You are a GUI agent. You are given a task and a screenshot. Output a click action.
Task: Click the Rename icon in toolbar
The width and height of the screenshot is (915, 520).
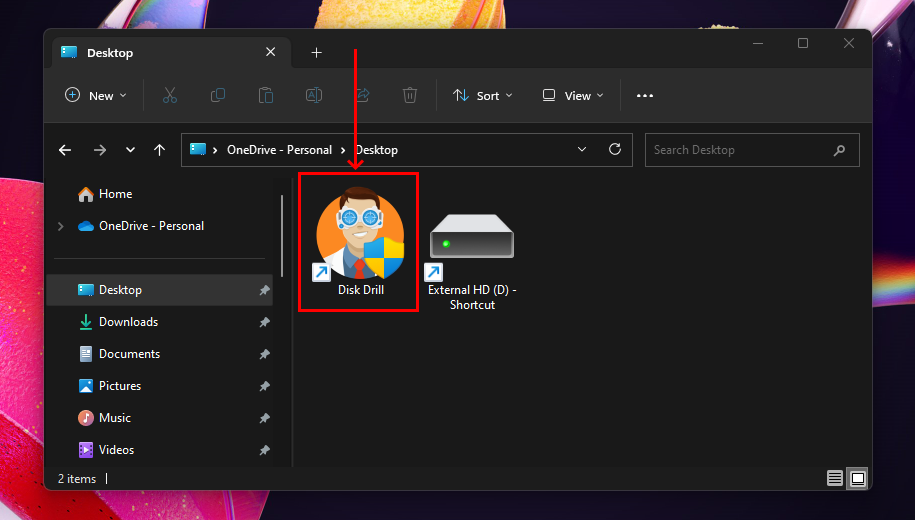pyautogui.click(x=314, y=95)
